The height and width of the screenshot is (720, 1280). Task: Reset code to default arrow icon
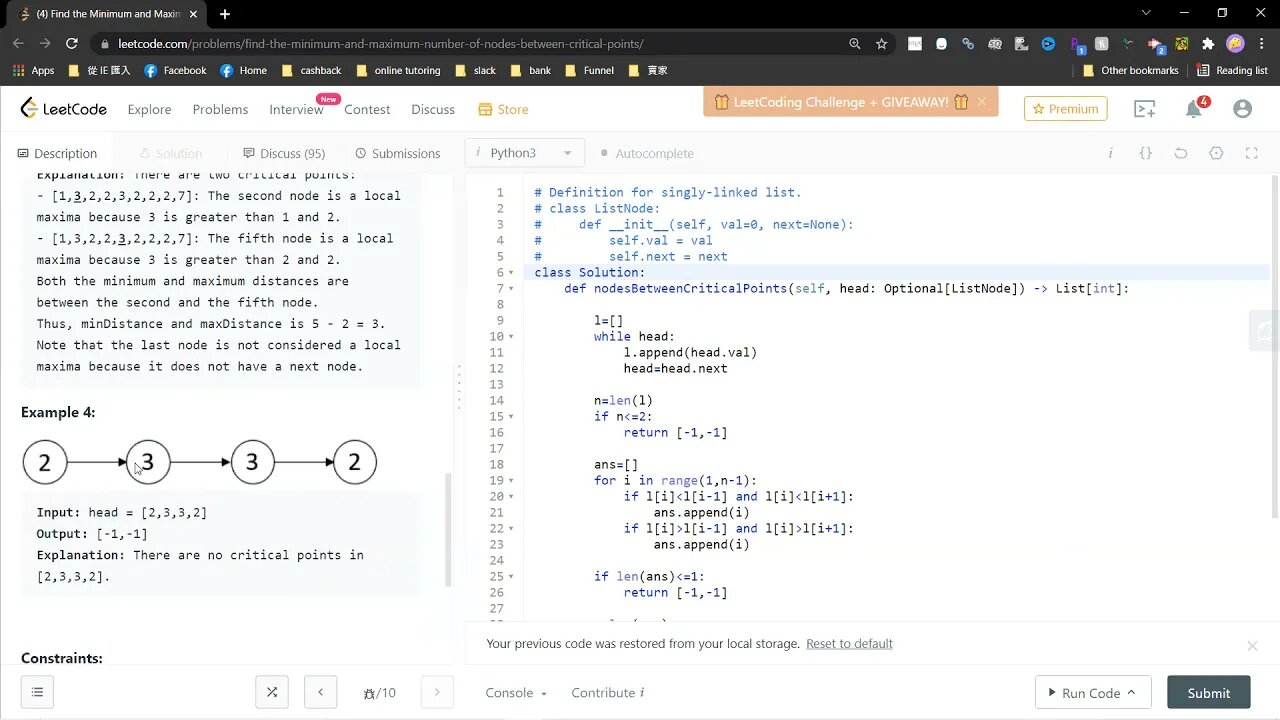click(x=1181, y=153)
